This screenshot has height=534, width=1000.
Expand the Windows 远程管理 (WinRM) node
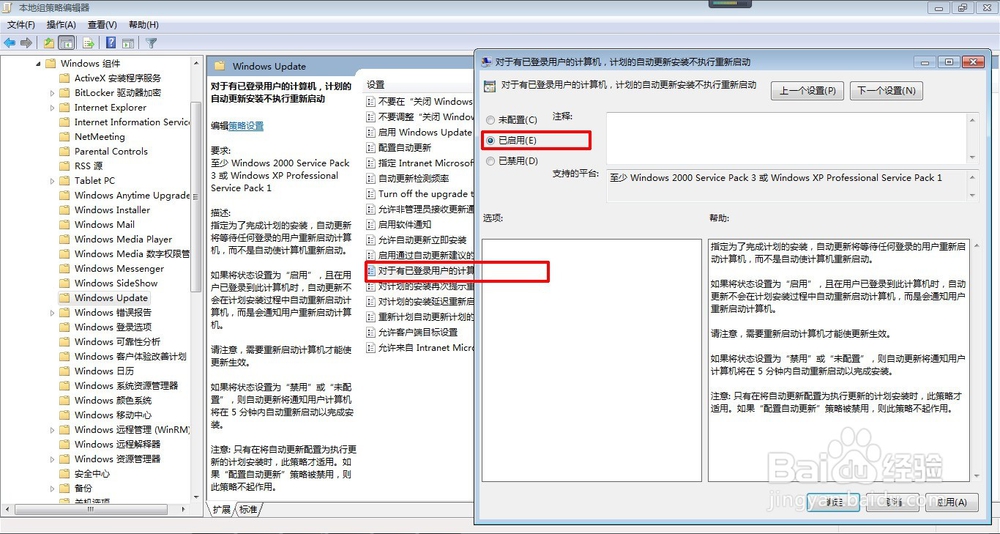pos(52,430)
